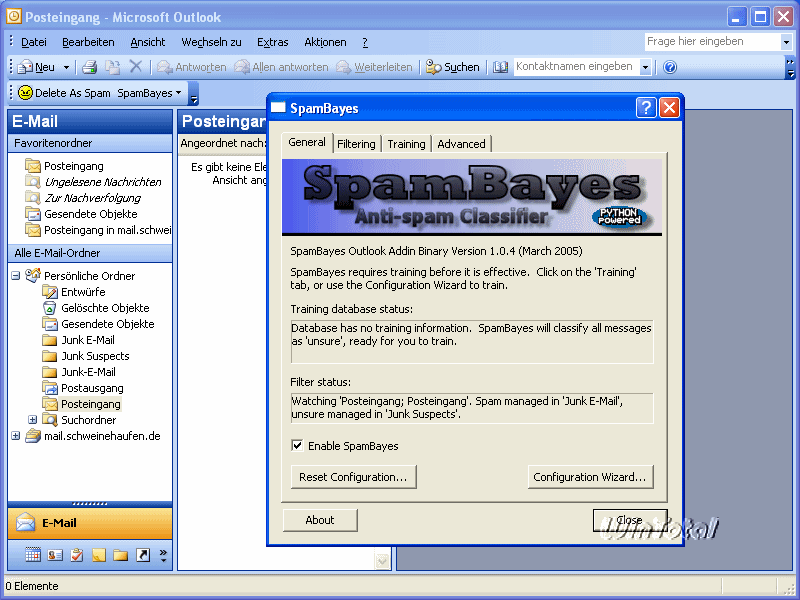Click Allen antworten in toolbar
The width and height of the screenshot is (800, 600).
[x=281, y=67]
